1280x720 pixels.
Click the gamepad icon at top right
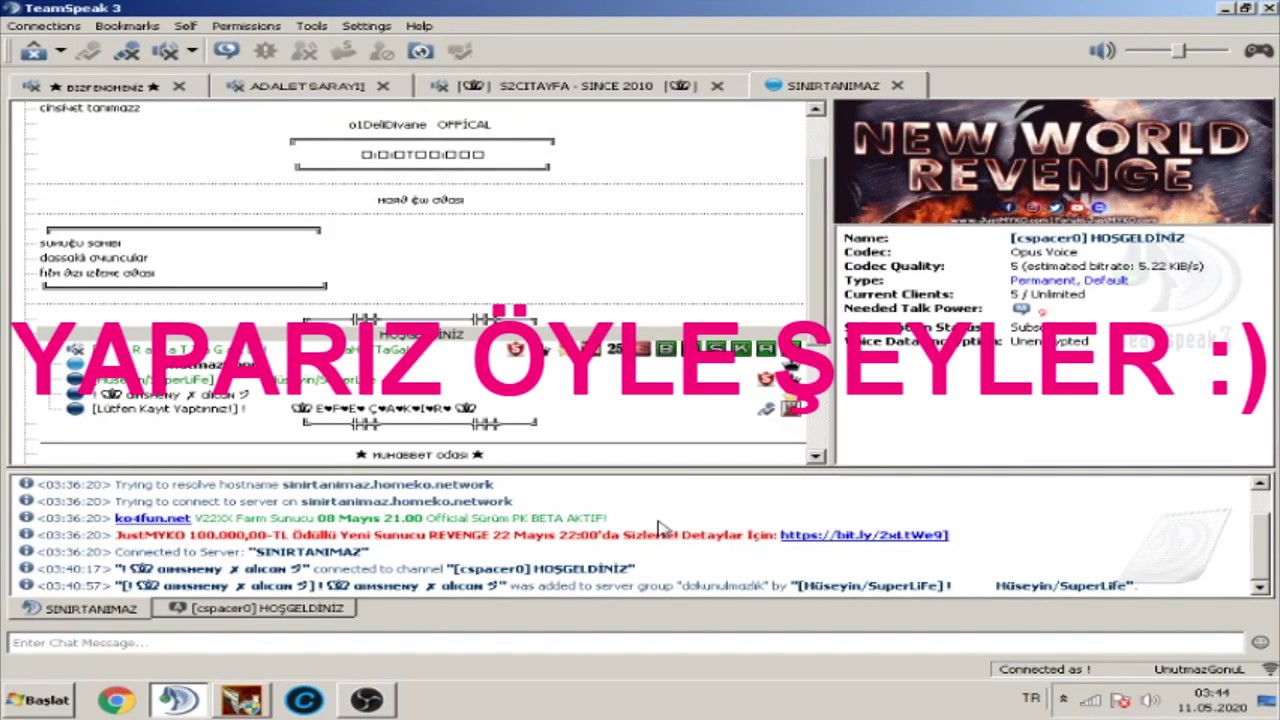pos(1258,51)
